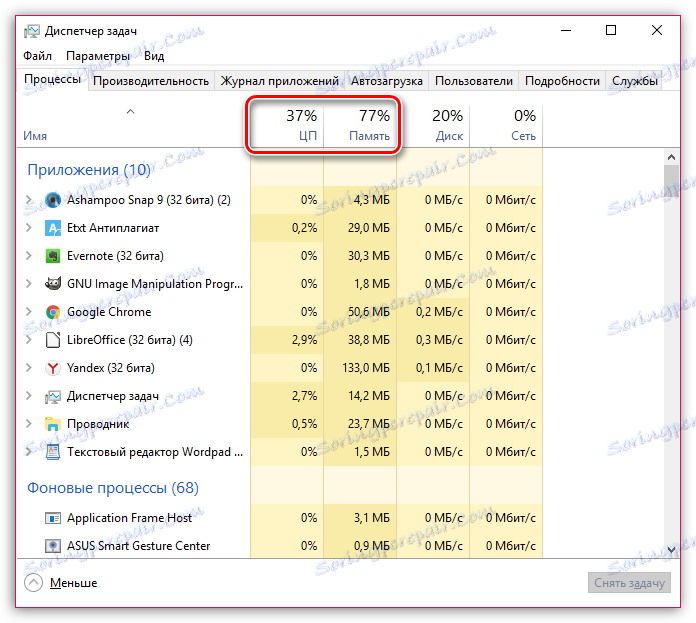
Task: Expand the Проводник process row
Action: point(29,424)
